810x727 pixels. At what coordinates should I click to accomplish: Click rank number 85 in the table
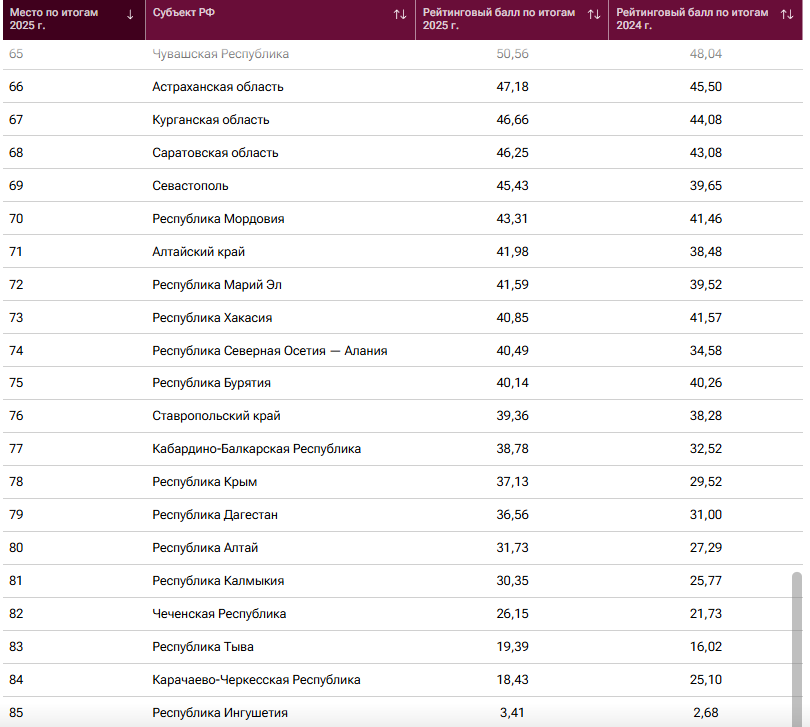(x=16, y=714)
